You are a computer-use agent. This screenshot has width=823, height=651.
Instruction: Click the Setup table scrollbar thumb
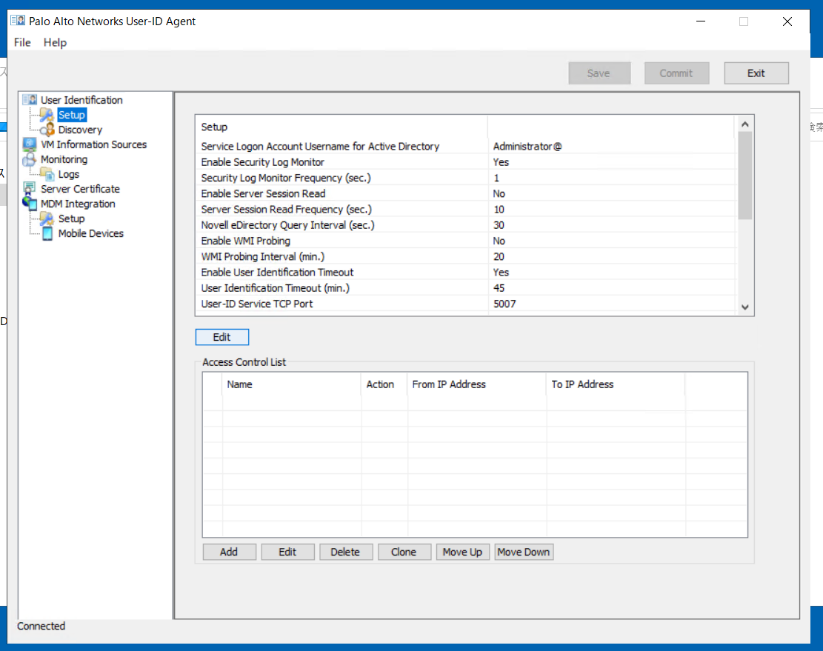pos(745,175)
